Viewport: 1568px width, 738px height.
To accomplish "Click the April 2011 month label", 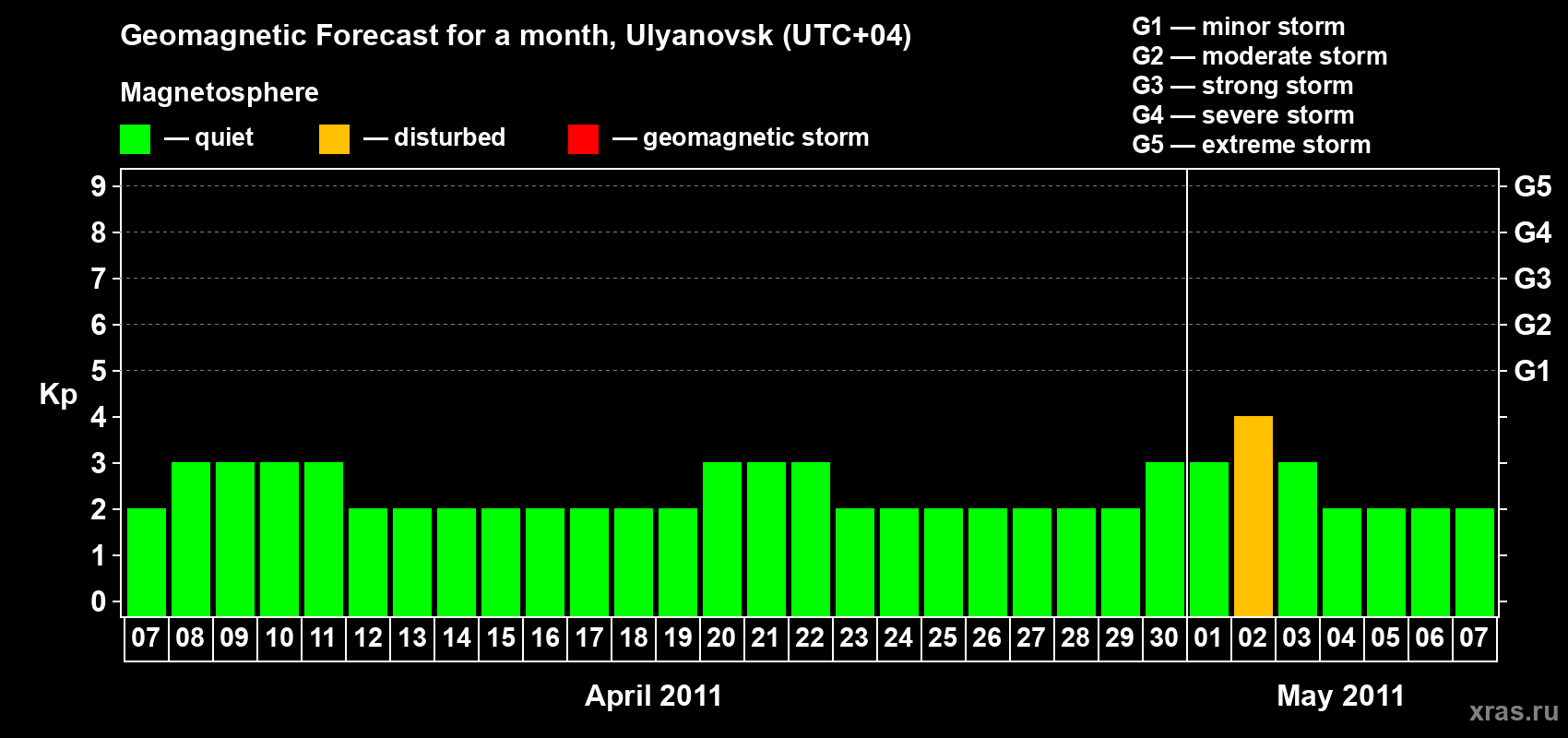I will 653,696.
